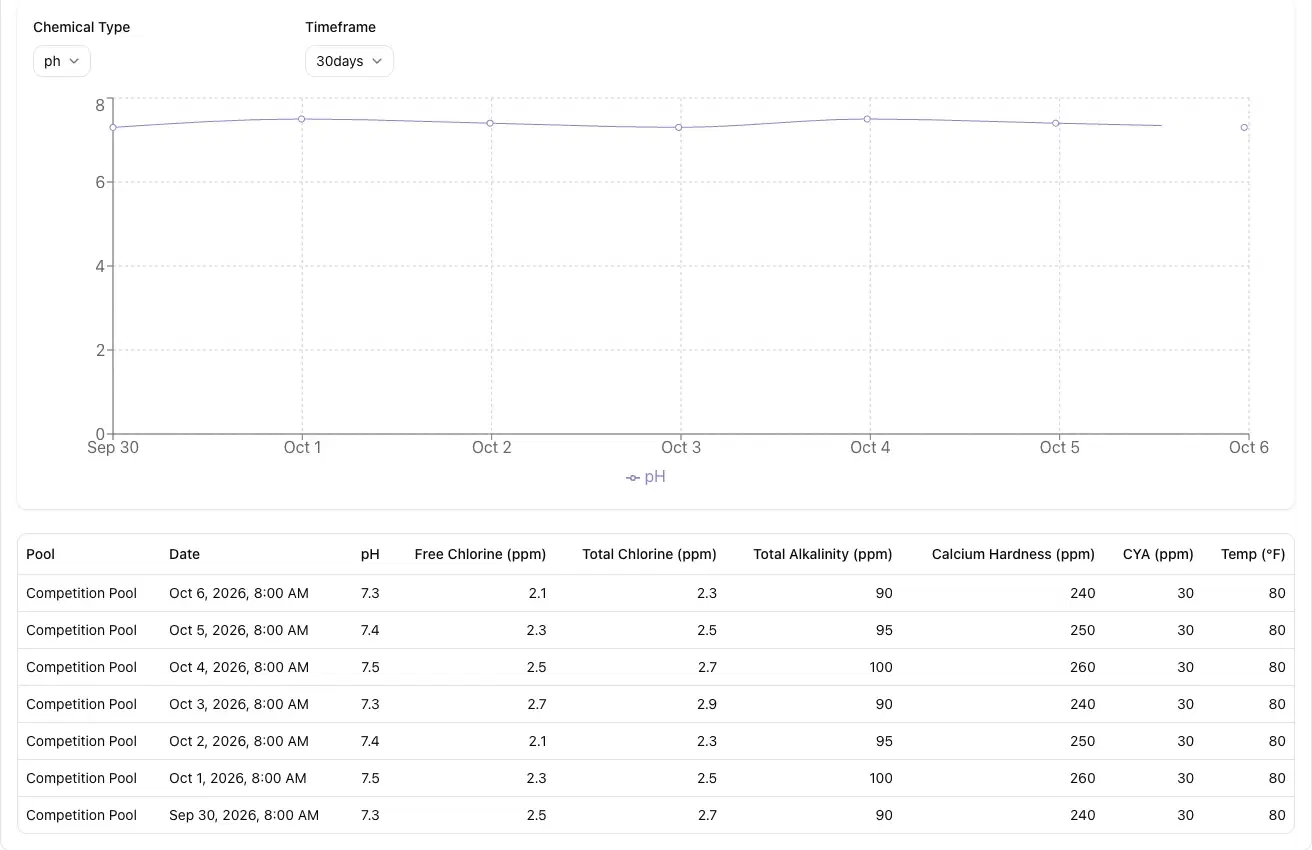
Task: Click the Total Chlorine (ppm) column header
Action: point(649,554)
